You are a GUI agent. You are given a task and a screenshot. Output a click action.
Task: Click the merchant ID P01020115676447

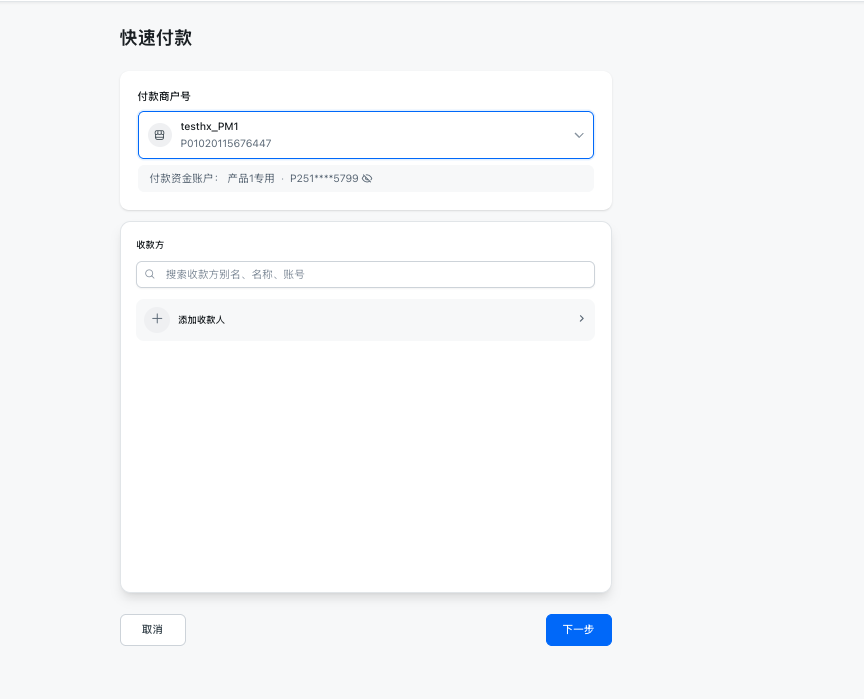(225, 143)
